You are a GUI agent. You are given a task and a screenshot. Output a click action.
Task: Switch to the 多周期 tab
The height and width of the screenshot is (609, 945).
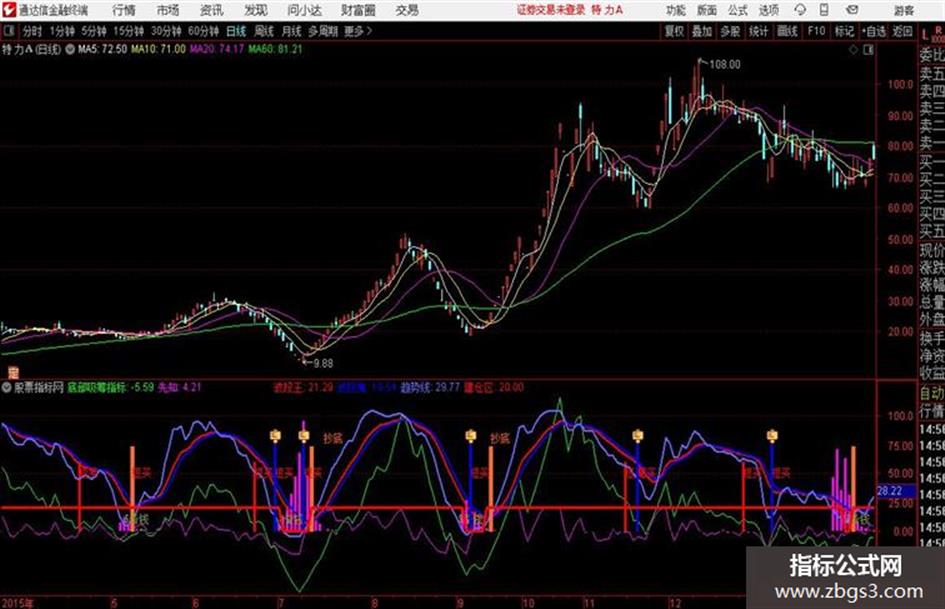coord(323,31)
